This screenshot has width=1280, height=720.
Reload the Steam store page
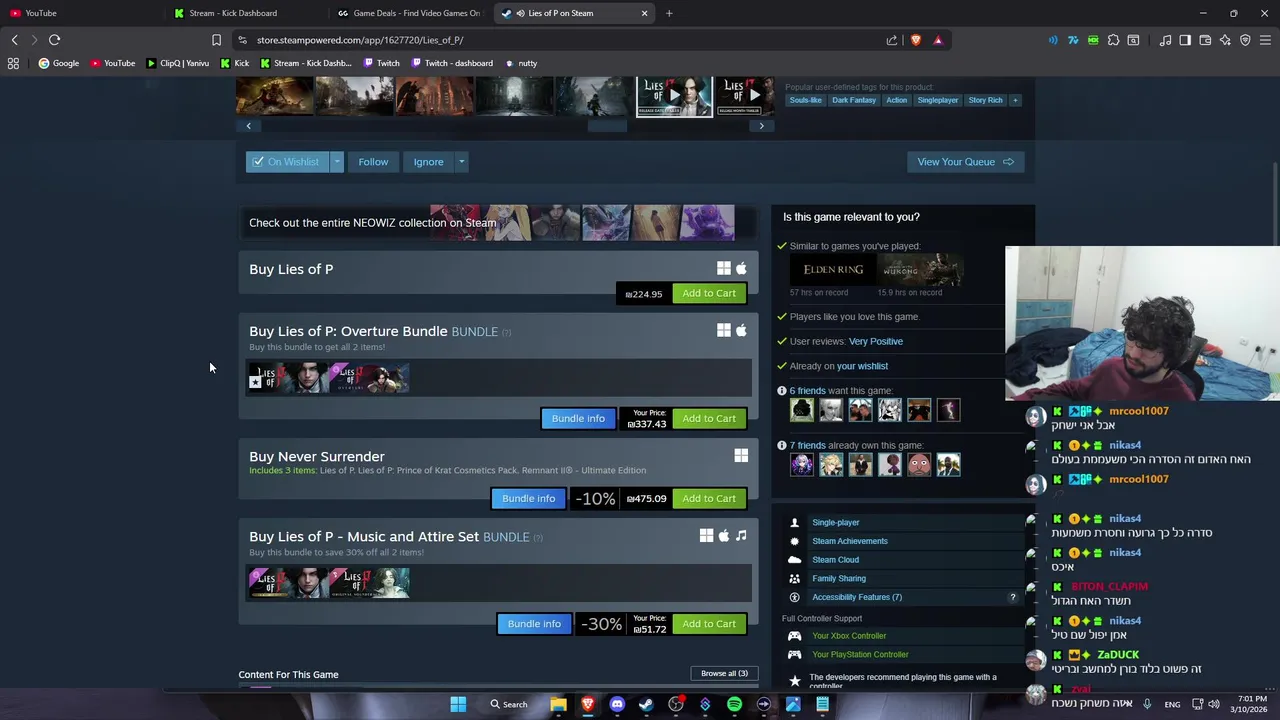[54, 40]
